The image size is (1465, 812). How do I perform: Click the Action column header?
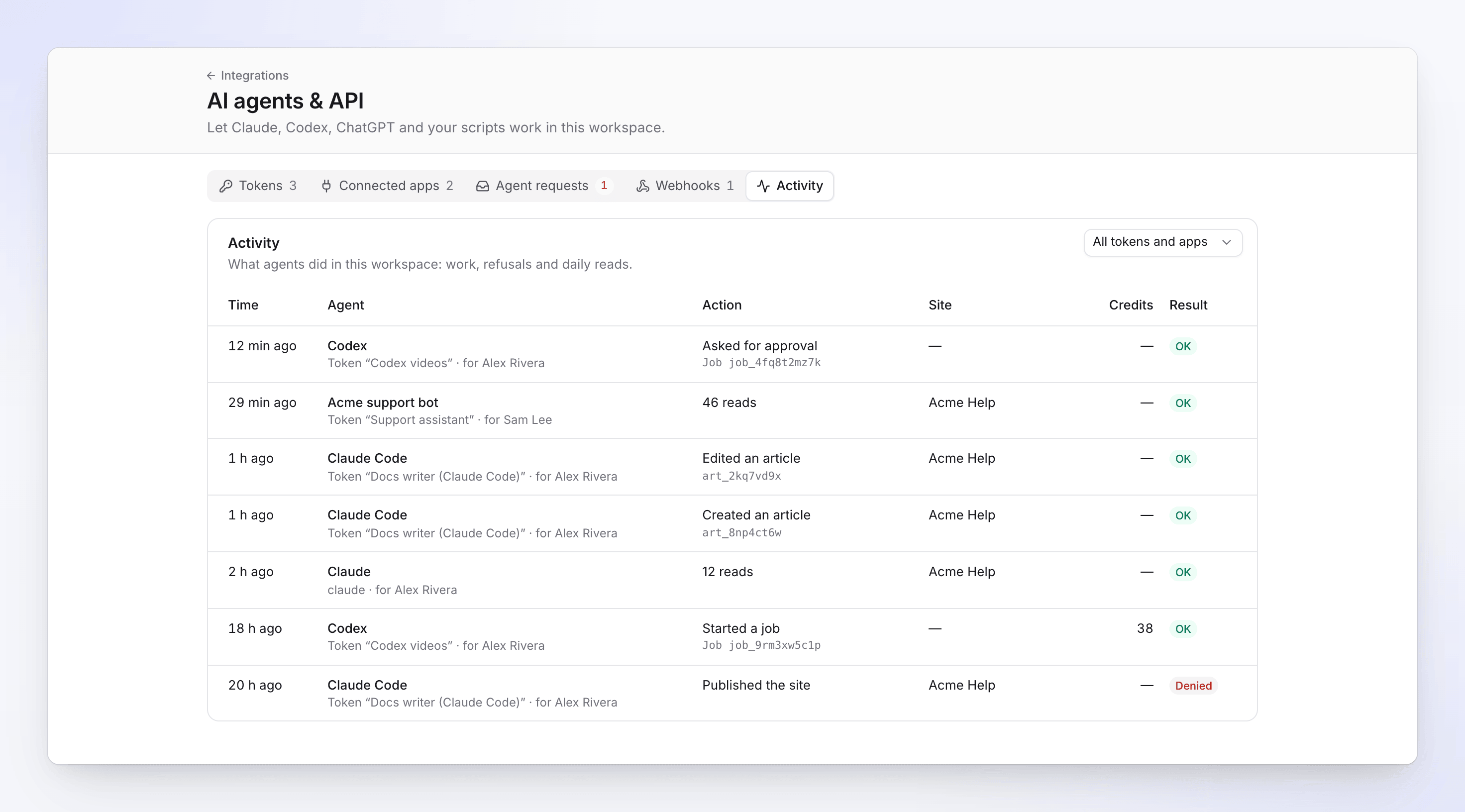coord(722,305)
